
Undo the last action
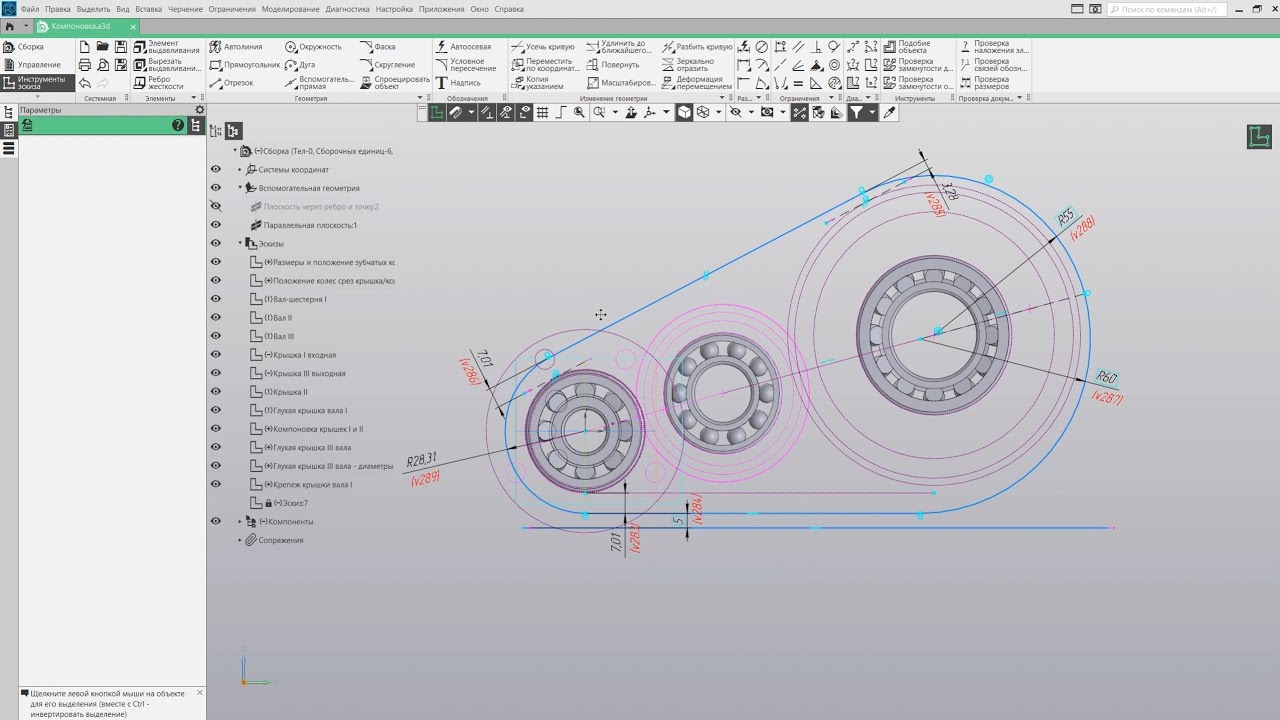pyautogui.click(x=85, y=83)
